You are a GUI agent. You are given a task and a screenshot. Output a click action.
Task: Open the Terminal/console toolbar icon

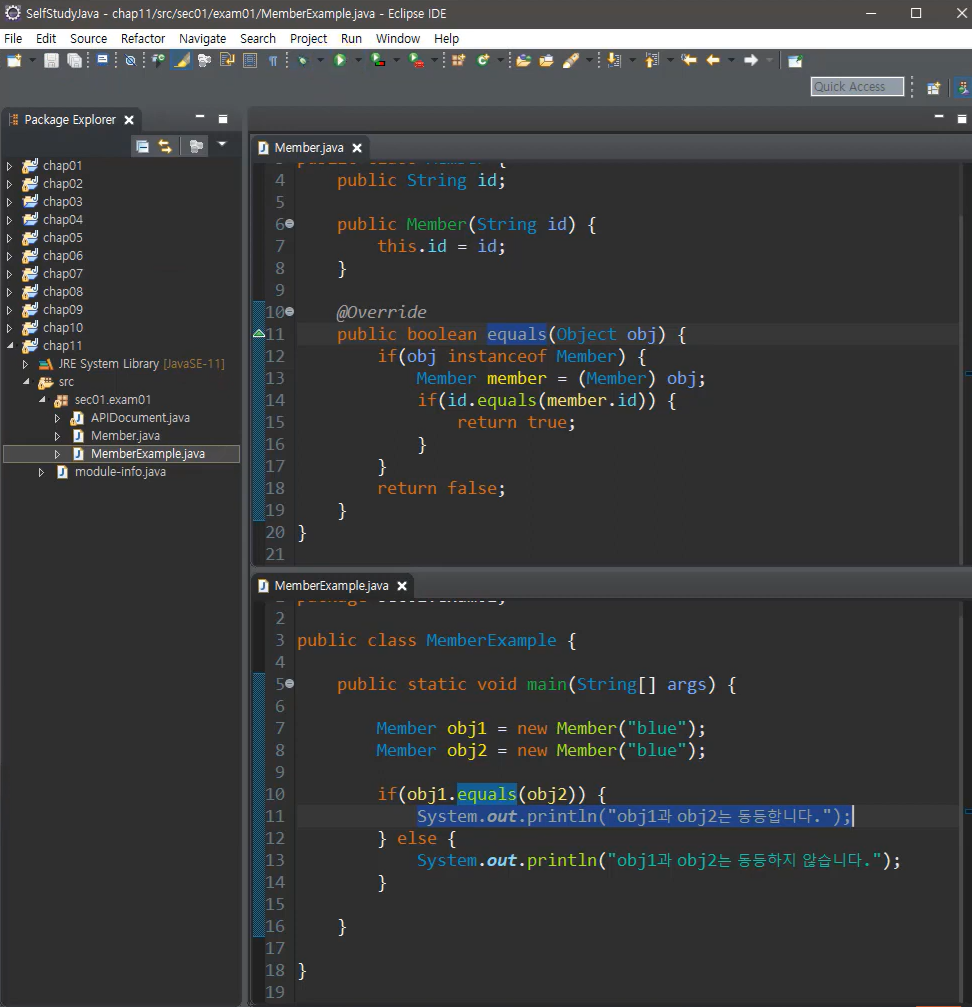point(102,60)
